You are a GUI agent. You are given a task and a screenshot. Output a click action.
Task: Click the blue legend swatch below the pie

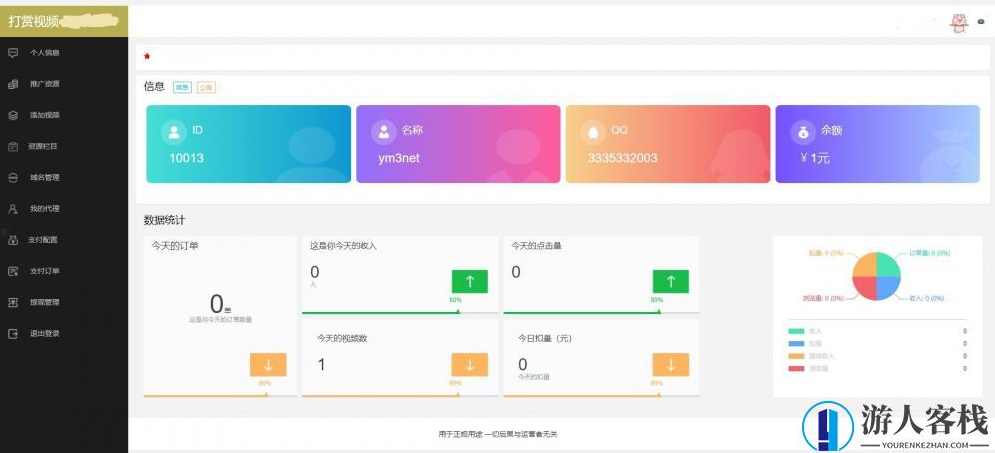(x=796, y=344)
